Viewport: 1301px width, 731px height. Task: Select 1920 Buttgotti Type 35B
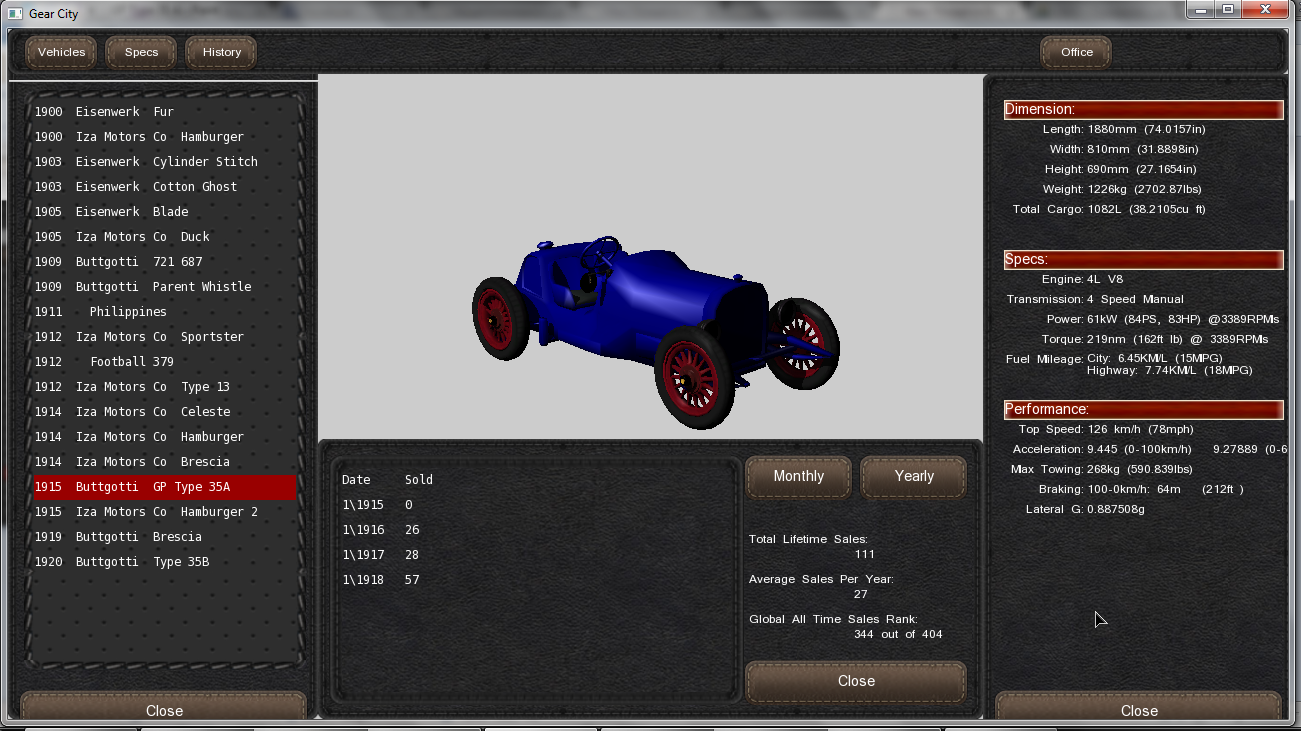pyautogui.click(x=121, y=562)
